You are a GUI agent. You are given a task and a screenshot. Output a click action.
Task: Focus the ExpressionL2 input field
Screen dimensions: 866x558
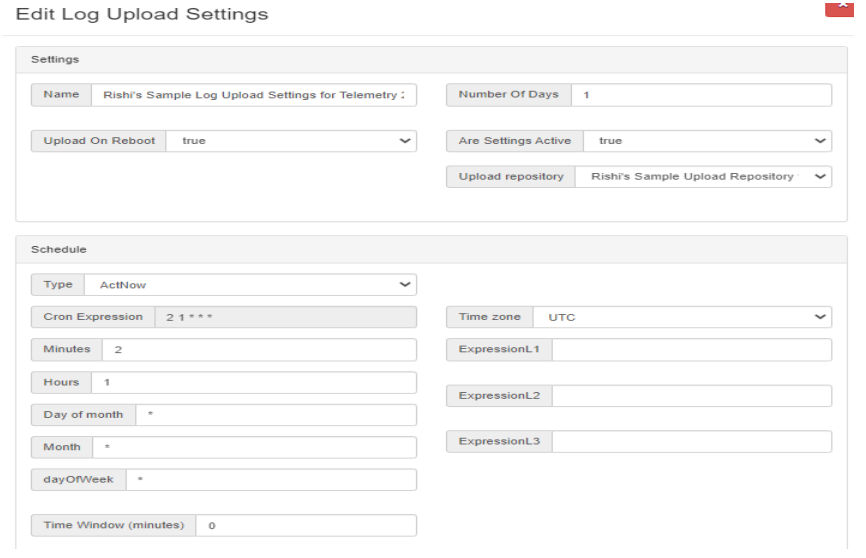(691, 396)
